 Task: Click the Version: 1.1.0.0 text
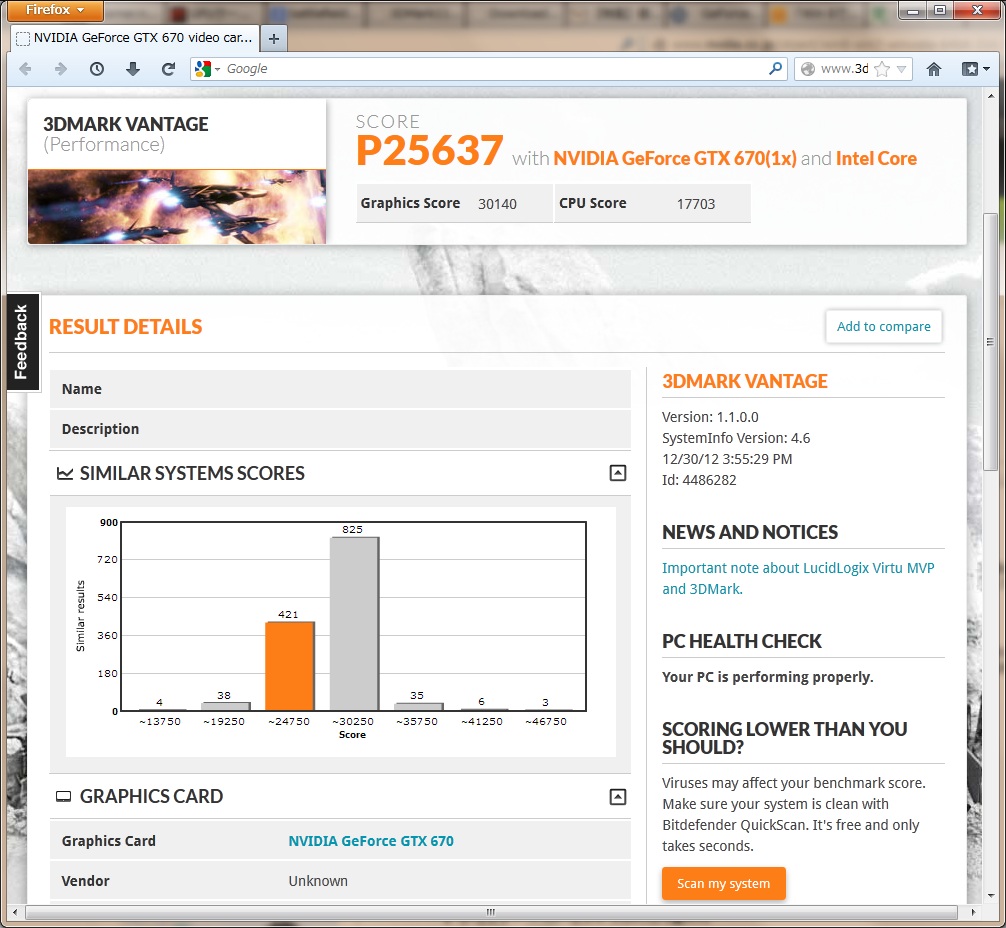tap(710, 417)
